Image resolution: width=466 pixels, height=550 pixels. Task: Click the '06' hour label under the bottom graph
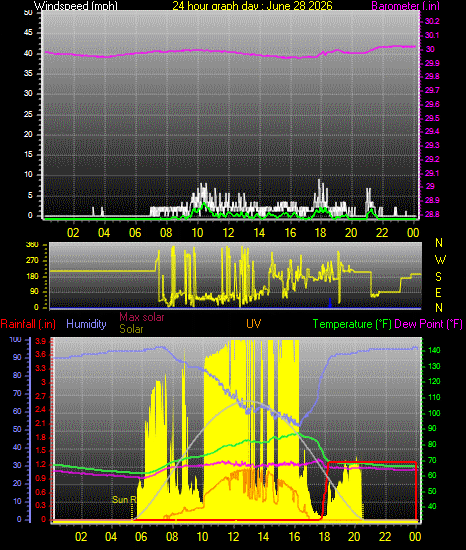pyautogui.click(x=141, y=537)
